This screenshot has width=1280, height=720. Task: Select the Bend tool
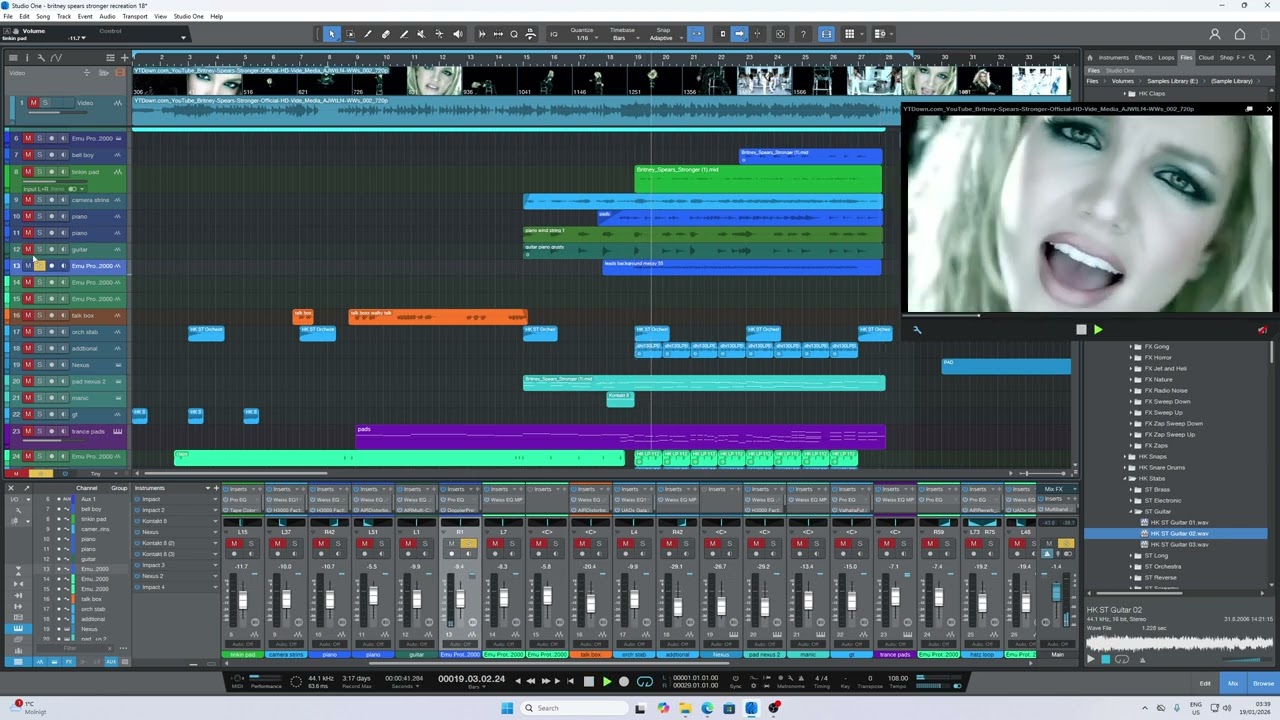pyautogui.click(x=439, y=34)
